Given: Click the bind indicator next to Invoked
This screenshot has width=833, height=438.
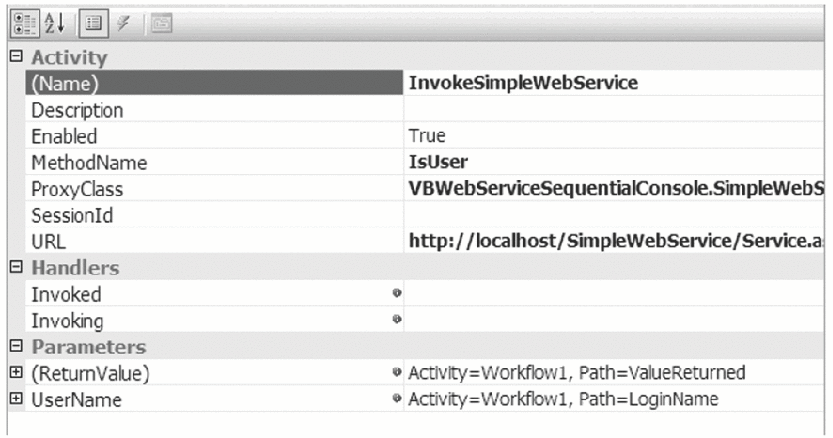Looking at the screenshot, I should pos(397,295).
